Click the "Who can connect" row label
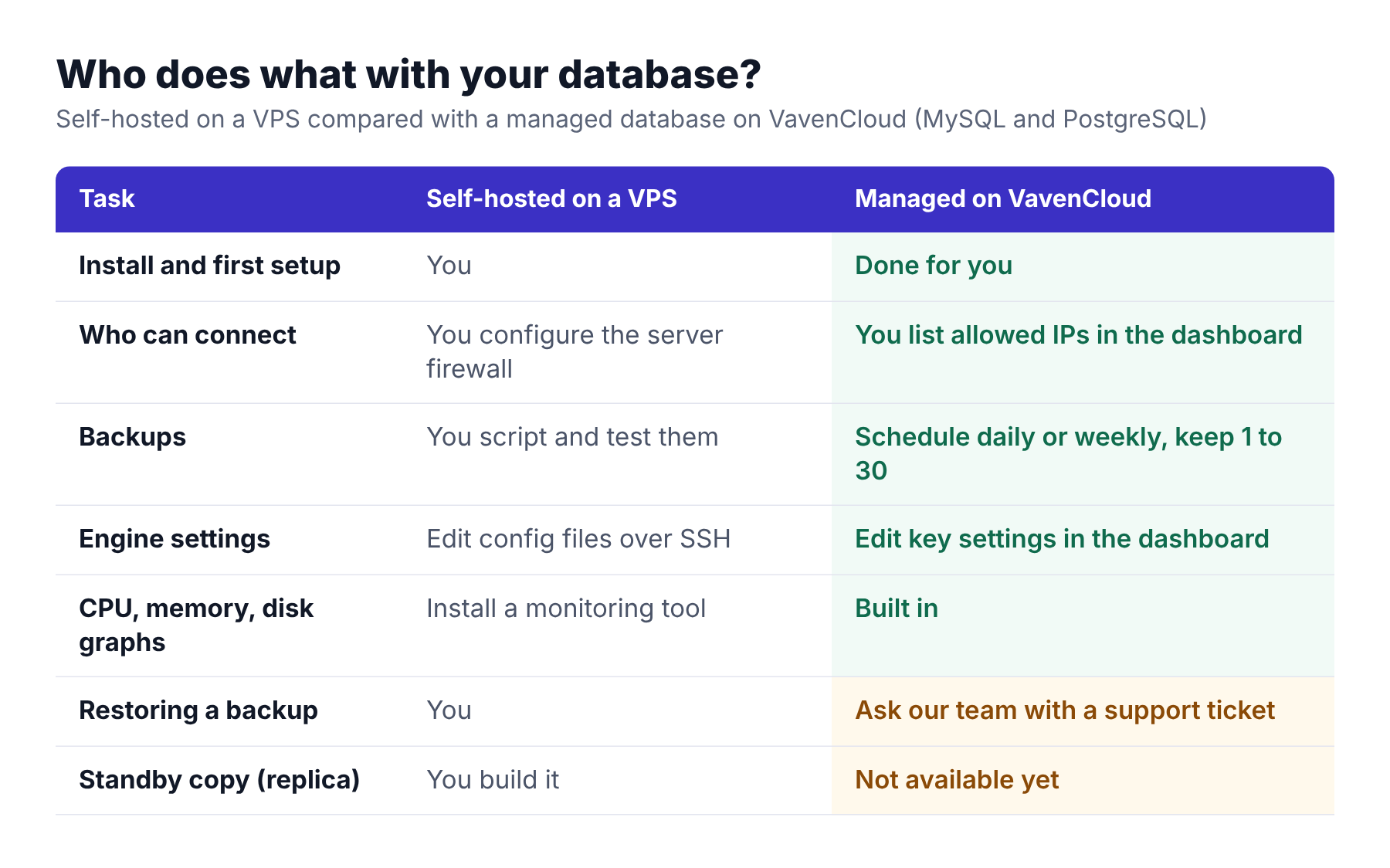This screenshot has height=868, width=1390. [187, 335]
